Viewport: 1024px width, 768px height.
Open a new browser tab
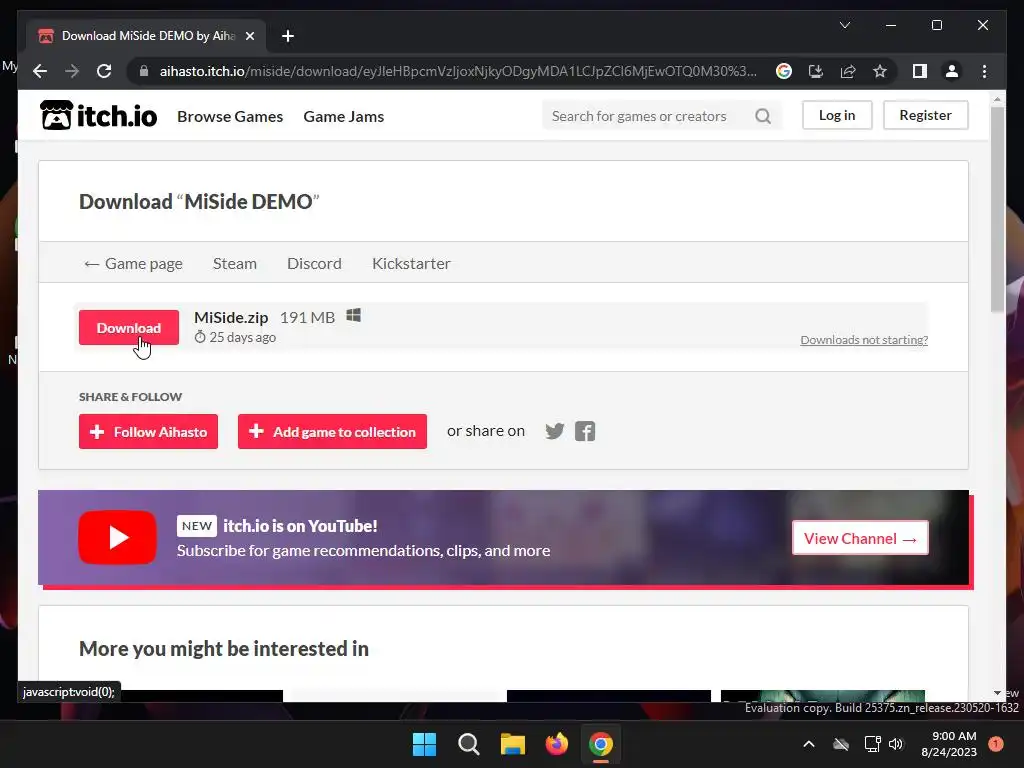pyautogui.click(x=287, y=36)
